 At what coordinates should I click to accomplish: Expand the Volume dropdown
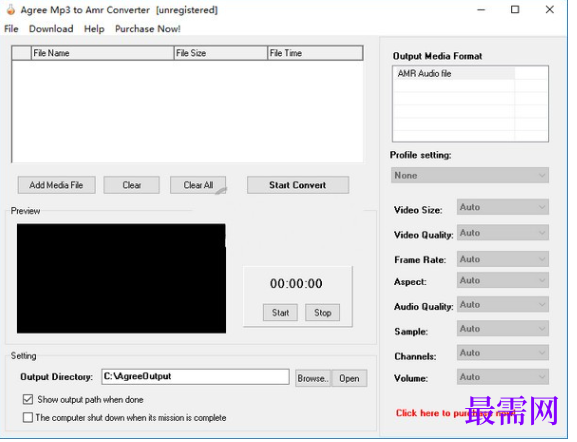pyautogui.click(x=503, y=377)
